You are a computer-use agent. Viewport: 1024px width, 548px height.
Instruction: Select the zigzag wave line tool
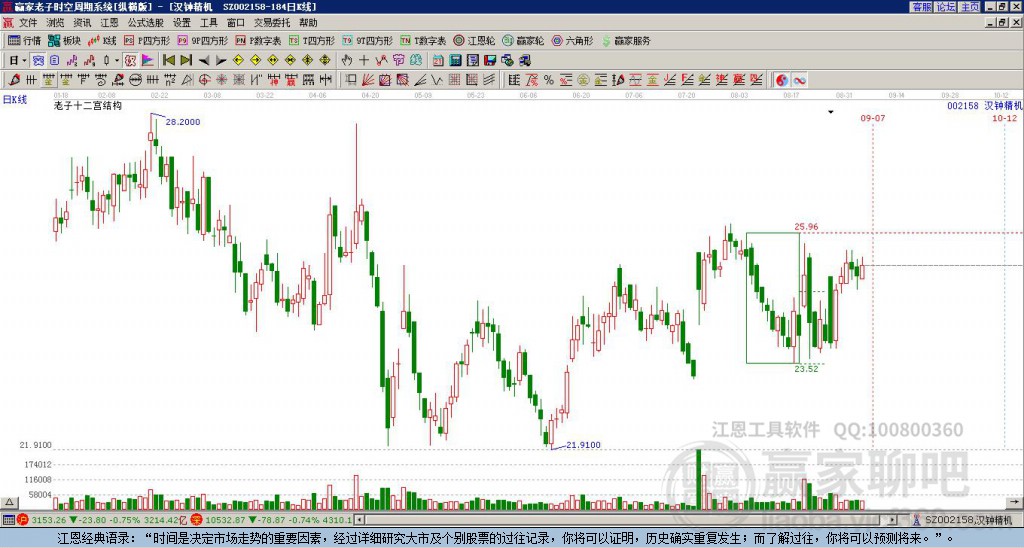(436, 80)
